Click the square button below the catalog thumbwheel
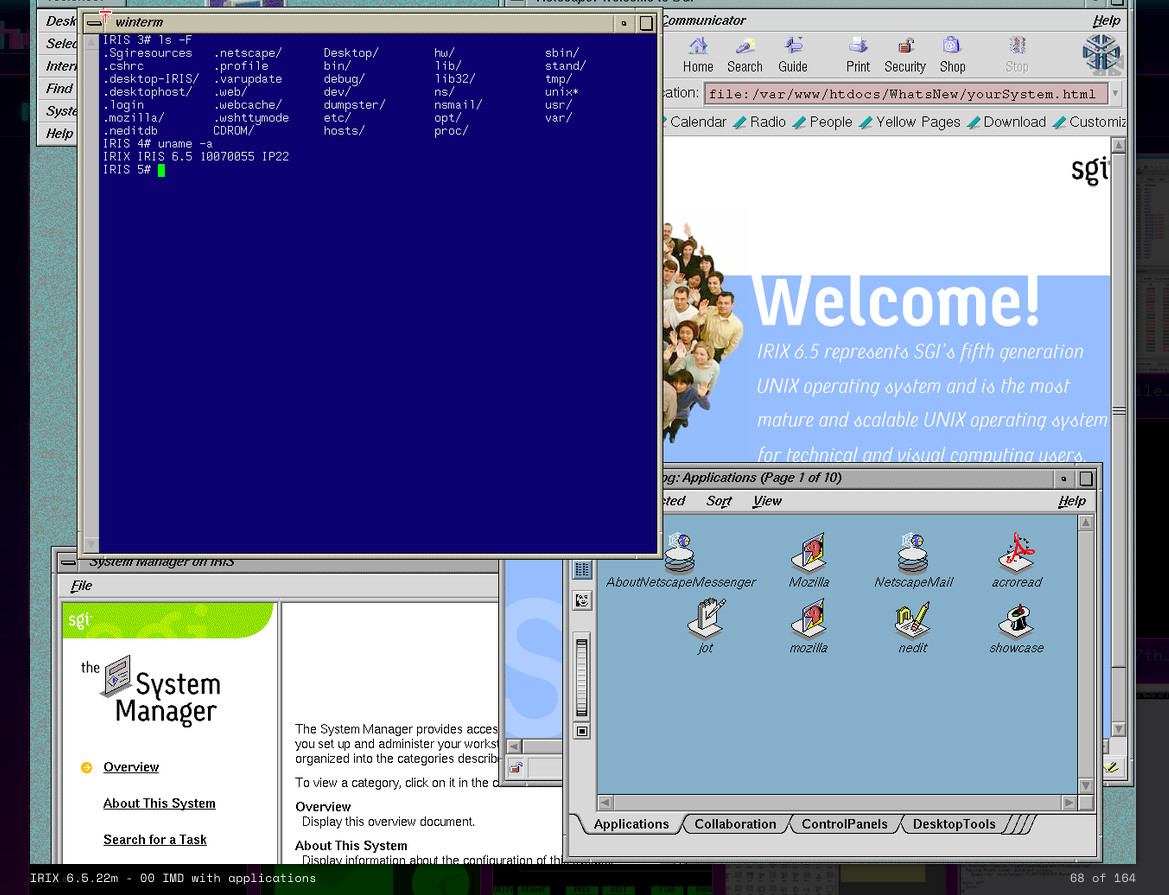 click(x=582, y=732)
